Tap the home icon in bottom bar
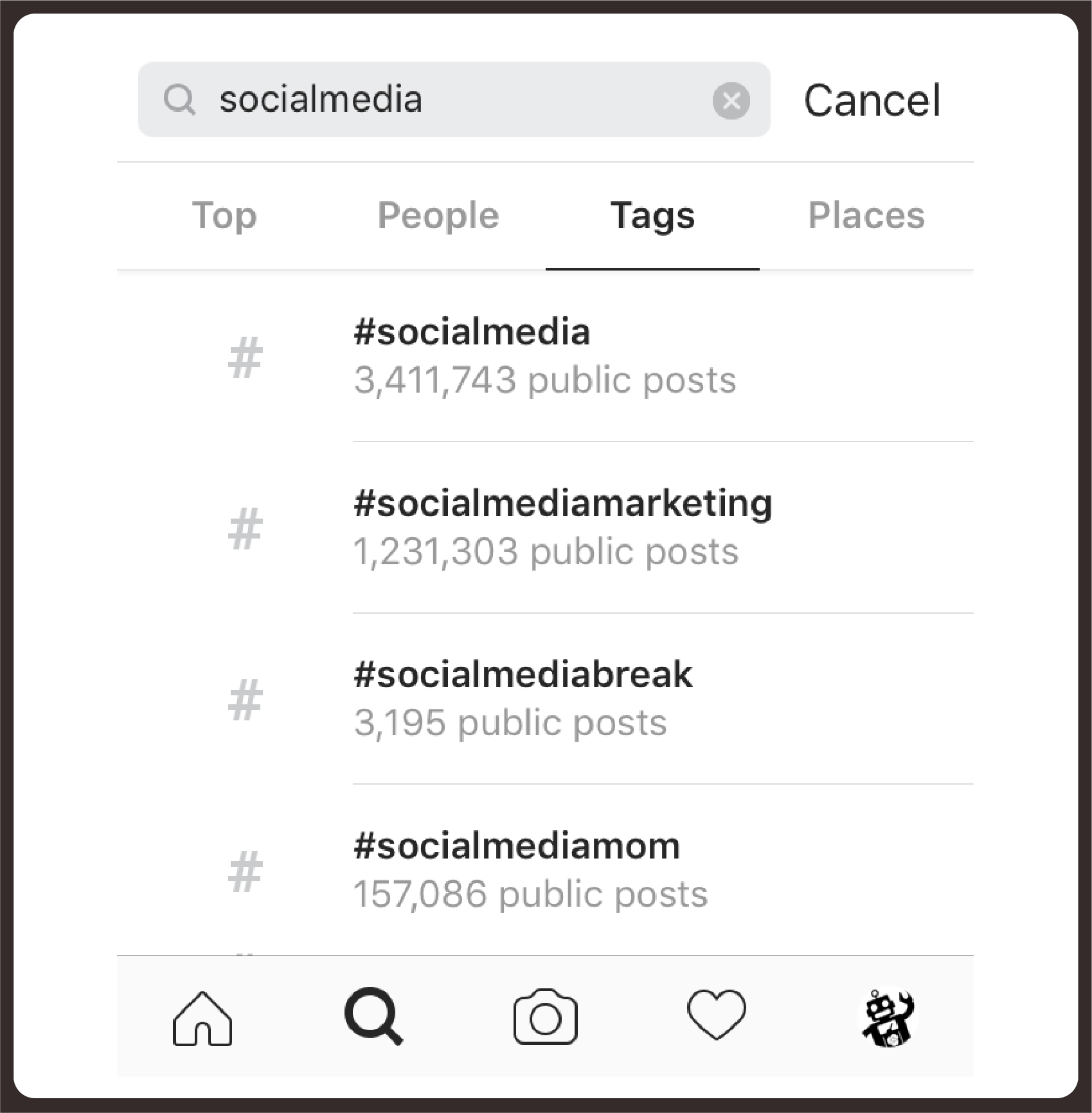The image size is (1092, 1113). (202, 1019)
